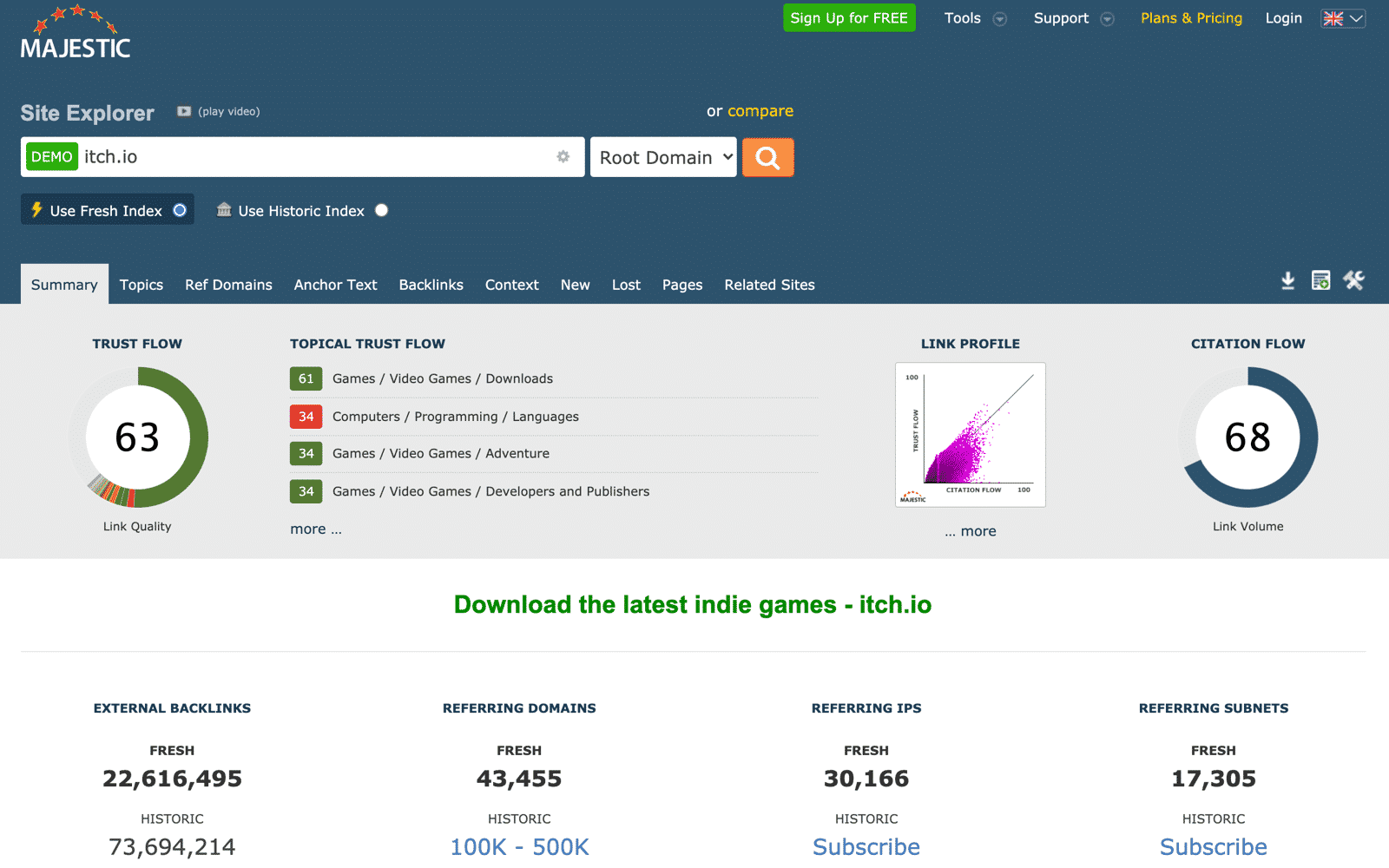Follow the compare link
Viewport: 1389px width, 868px height.
pyautogui.click(x=760, y=111)
